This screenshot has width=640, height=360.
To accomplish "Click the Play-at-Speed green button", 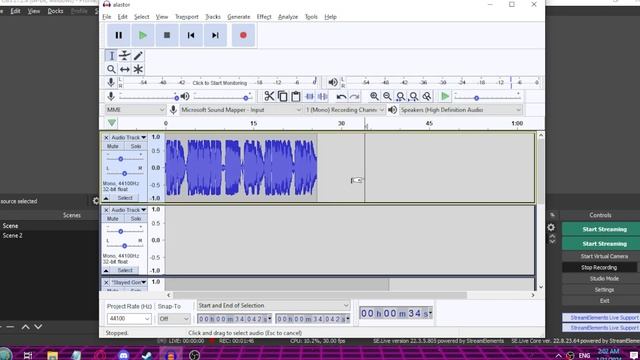I will click(445, 96).
